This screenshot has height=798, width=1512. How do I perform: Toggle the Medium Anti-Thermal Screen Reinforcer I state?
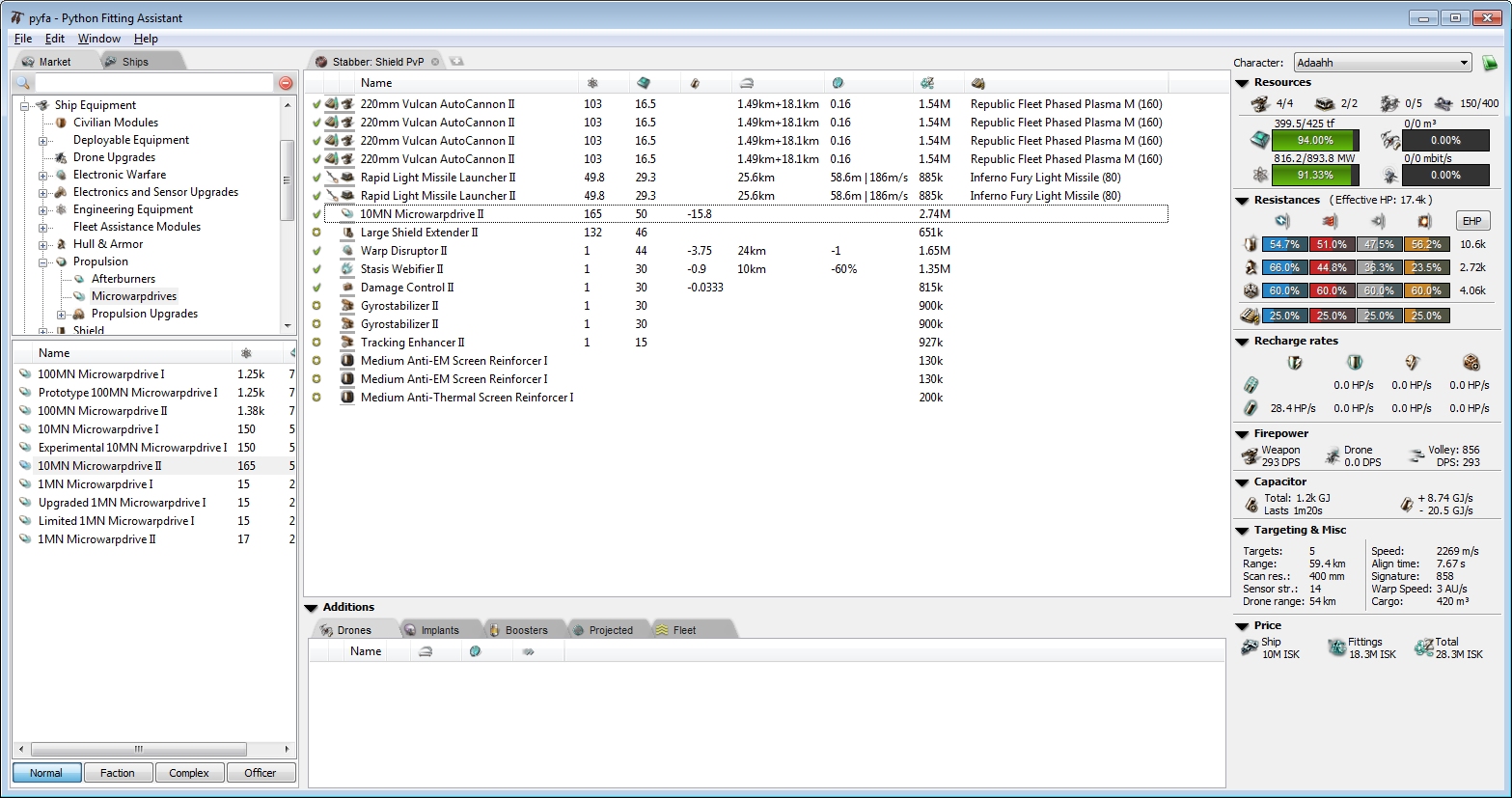tap(316, 398)
